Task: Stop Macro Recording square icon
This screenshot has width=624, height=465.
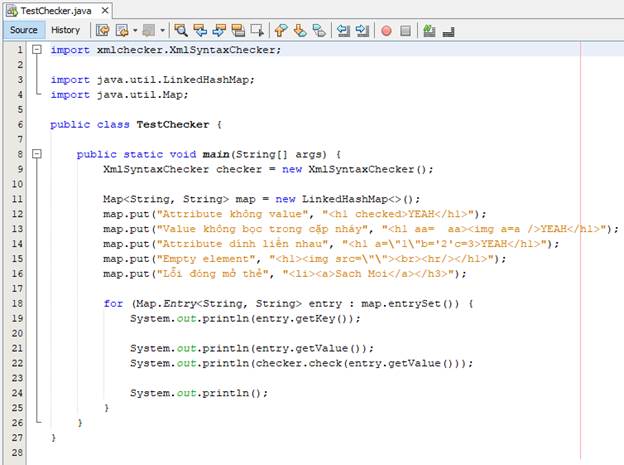Action: [405, 31]
